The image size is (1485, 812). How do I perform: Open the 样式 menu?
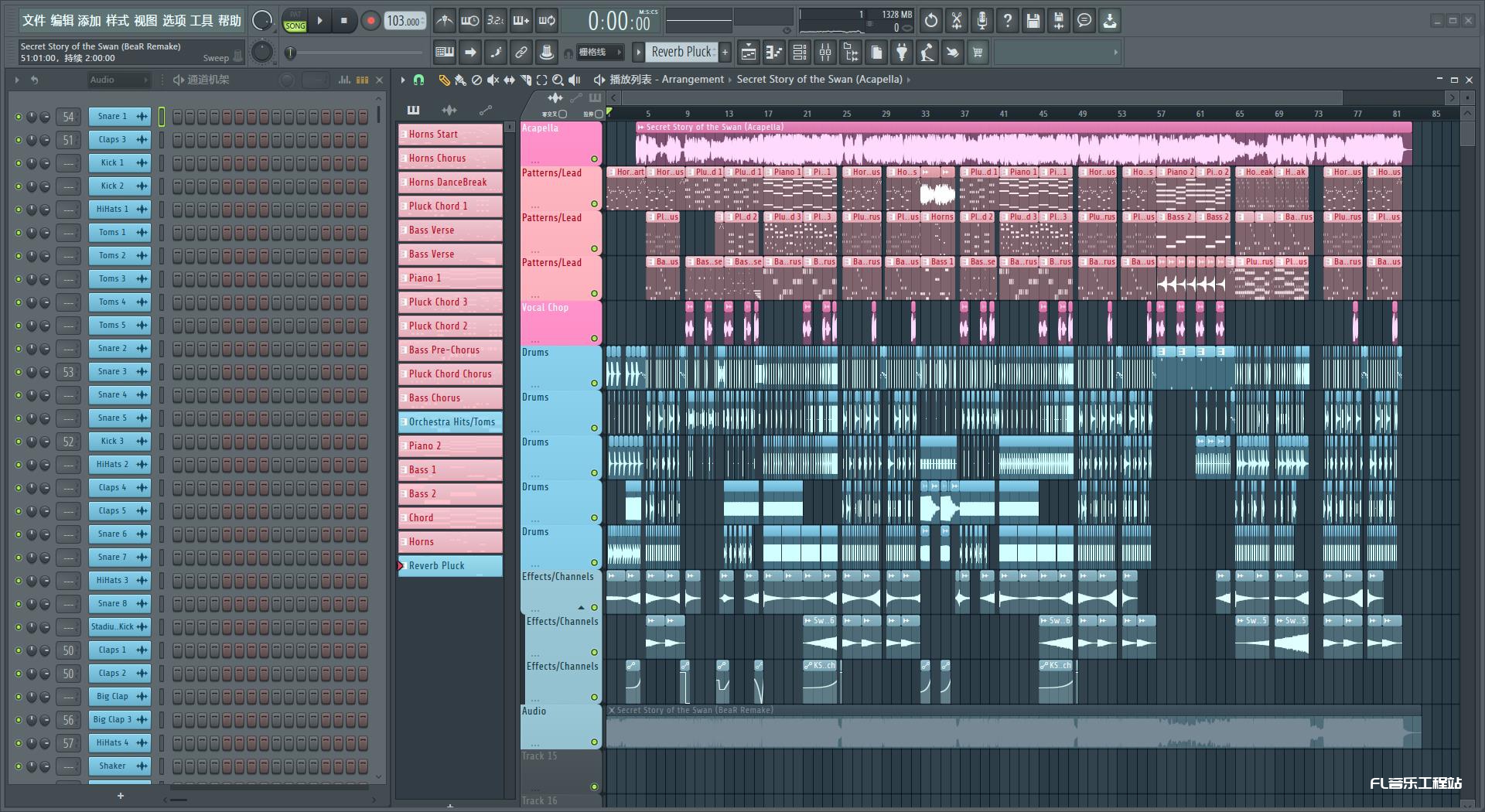[118, 21]
